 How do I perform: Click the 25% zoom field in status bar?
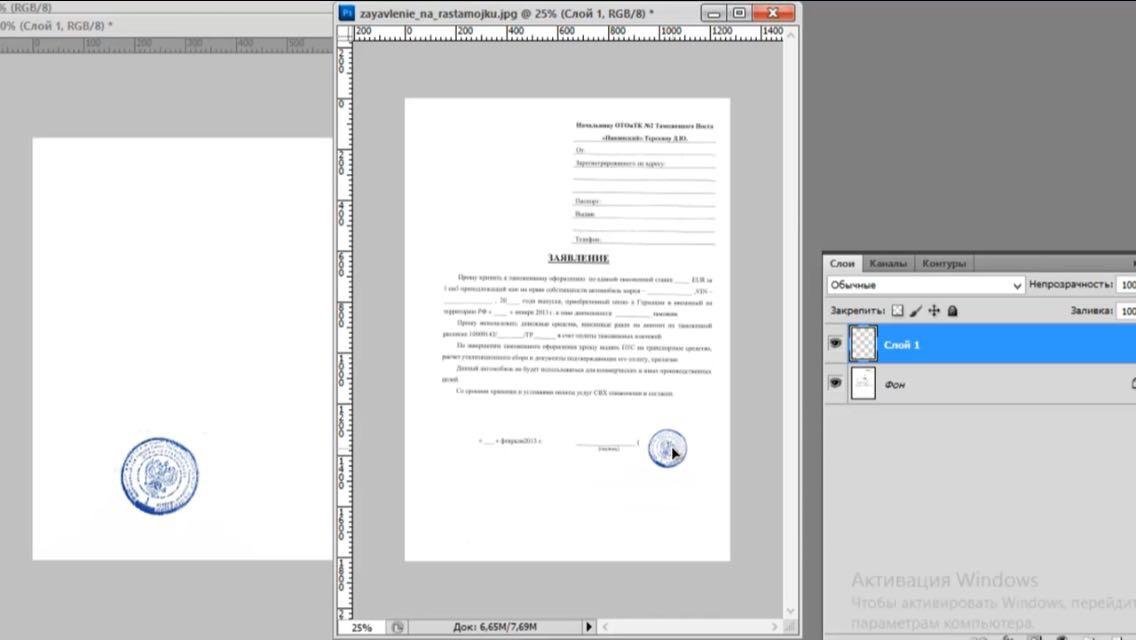(362, 627)
